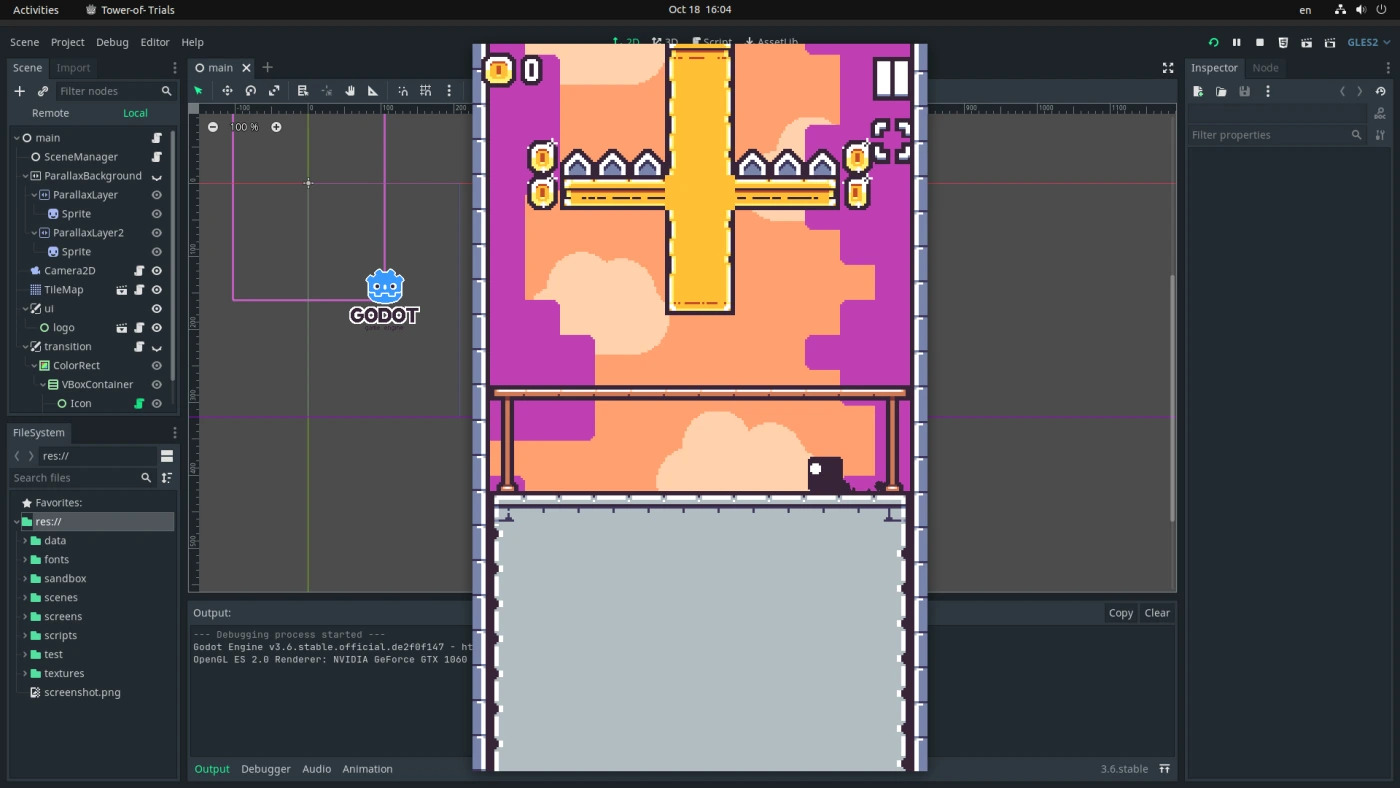The height and width of the screenshot is (788, 1400).
Task: Open the Inspector documentation search icon
Action: [1381, 113]
